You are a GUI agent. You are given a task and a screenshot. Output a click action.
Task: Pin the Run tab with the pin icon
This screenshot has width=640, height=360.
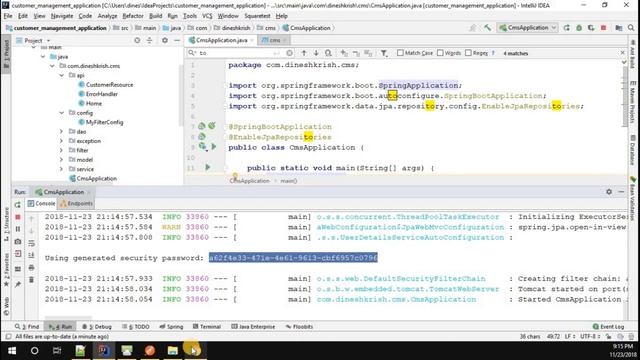[x=18, y=284]
